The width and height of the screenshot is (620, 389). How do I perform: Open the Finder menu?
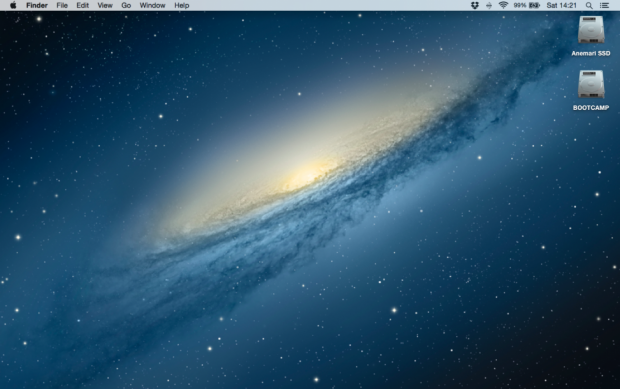coord(37,6)
